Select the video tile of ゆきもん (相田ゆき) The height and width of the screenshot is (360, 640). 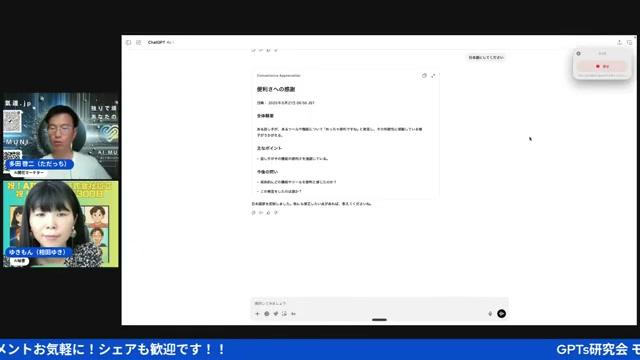point(61,224)
